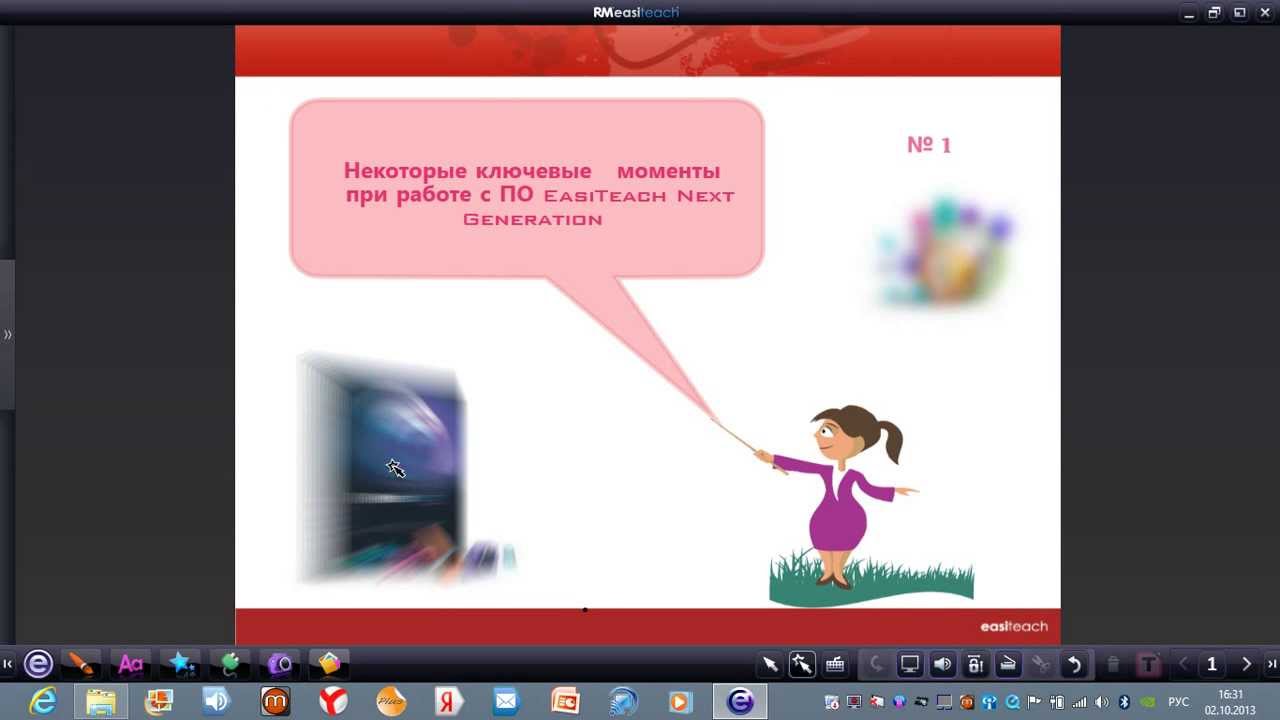Click the Action Center flag tray icon
Viewport: 1280px width, 720px height.
tap(1035, 702)
